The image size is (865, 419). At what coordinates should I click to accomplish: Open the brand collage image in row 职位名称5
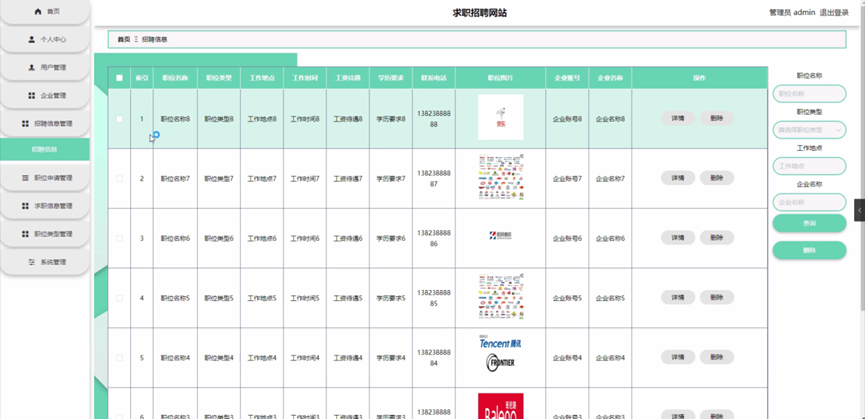tap(500, 297)
